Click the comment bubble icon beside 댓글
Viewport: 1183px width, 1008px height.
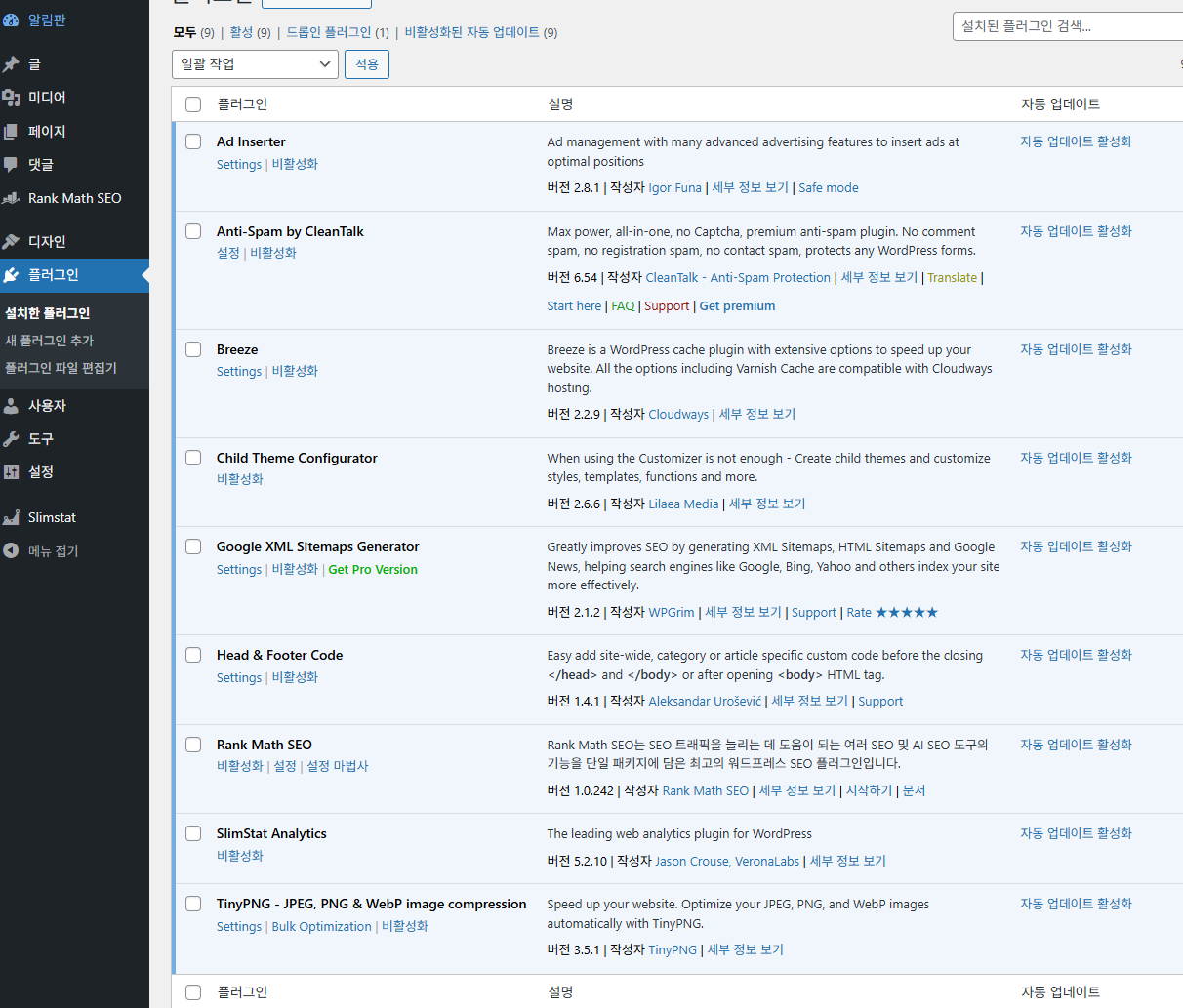(11, 164)
